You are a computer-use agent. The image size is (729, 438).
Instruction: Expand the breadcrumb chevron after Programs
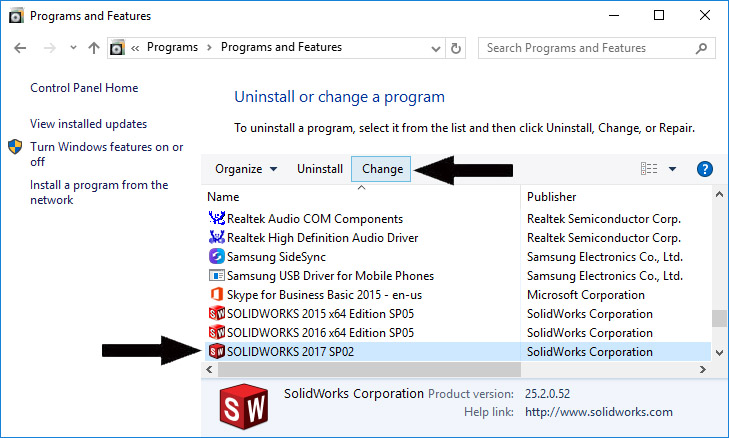[209, 48]
